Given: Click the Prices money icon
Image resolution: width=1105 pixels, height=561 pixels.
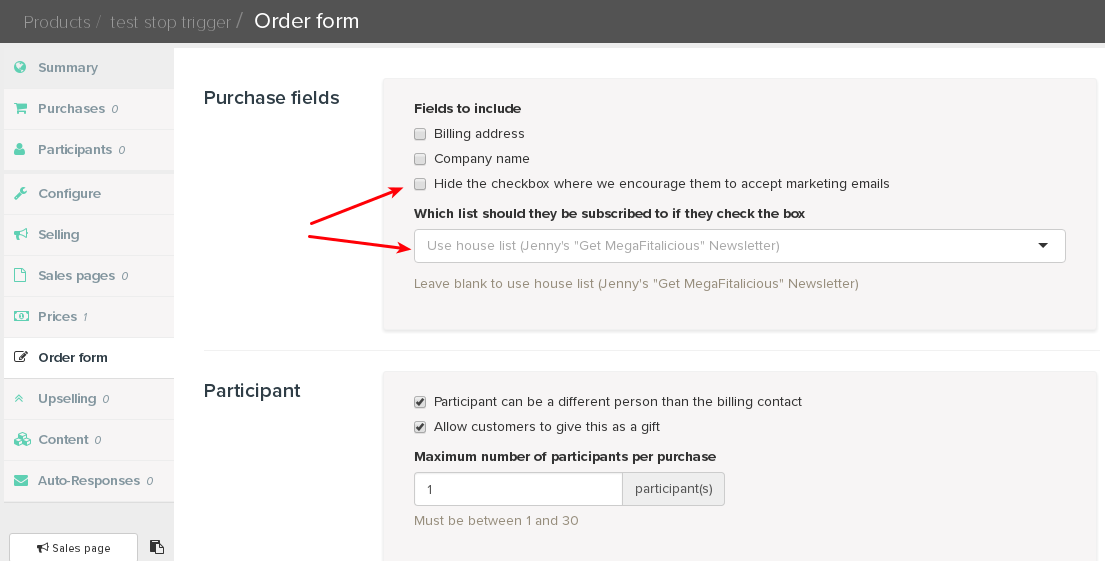Looking at the screenshot, I should coord(21,316).
